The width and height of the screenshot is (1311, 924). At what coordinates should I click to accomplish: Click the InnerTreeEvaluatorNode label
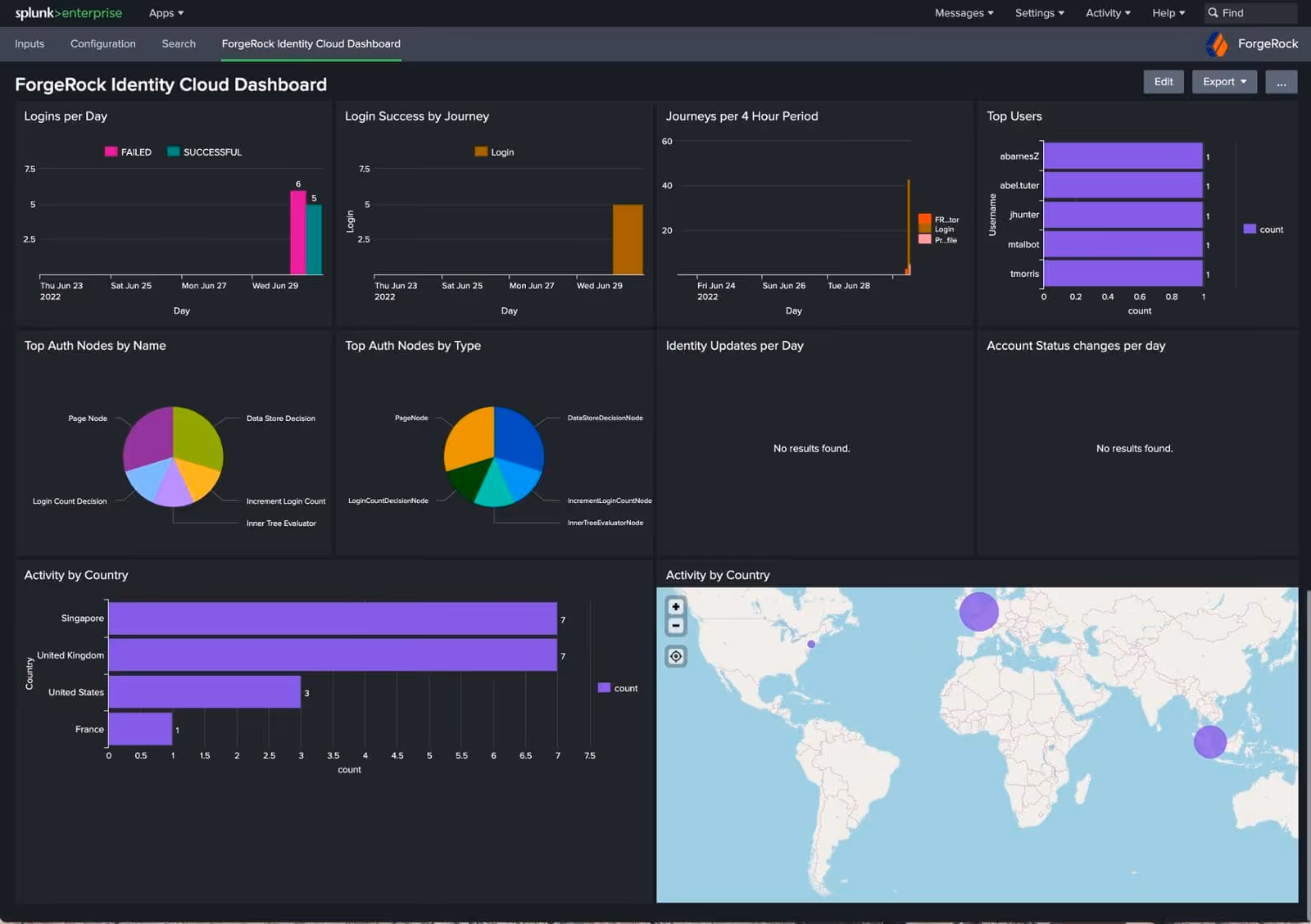606,523
